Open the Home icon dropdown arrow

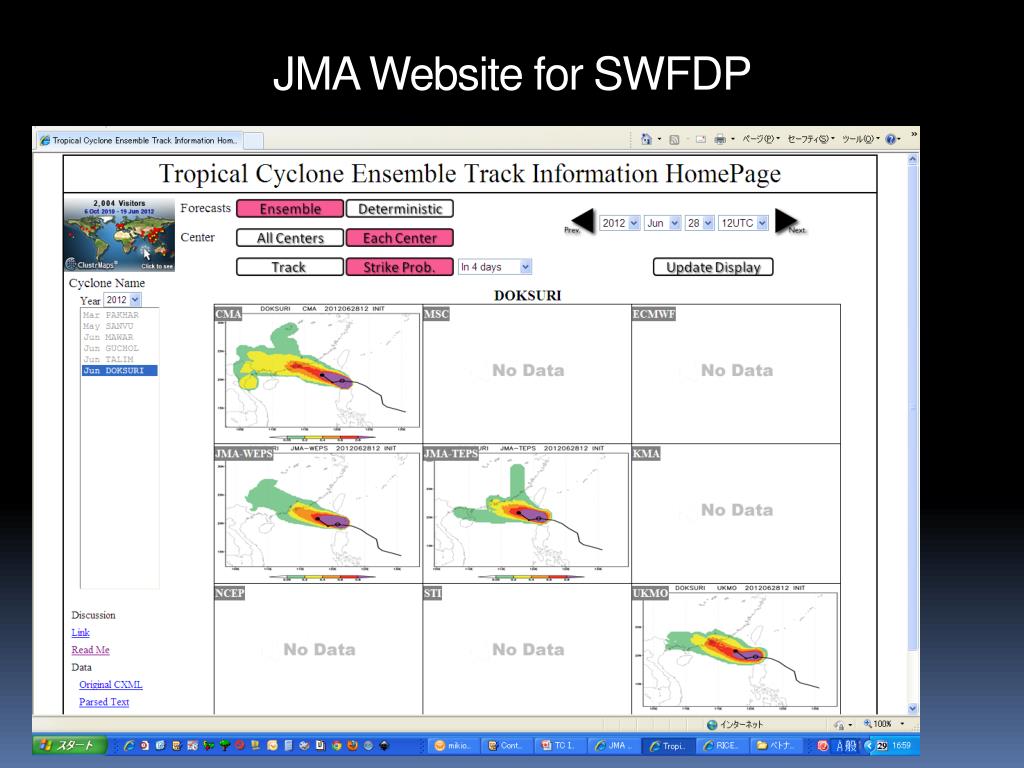pos(659,139)
